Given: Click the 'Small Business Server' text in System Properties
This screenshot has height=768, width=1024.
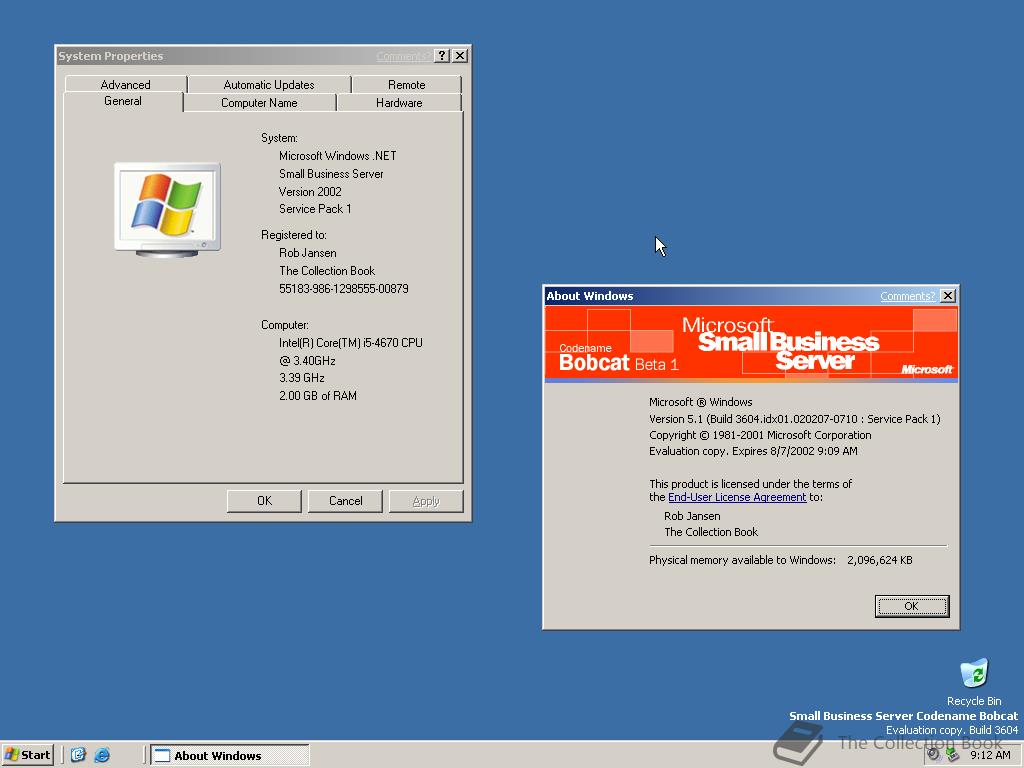Looking at the screenshot, I should pyautogui.click(x=331, y=174).
